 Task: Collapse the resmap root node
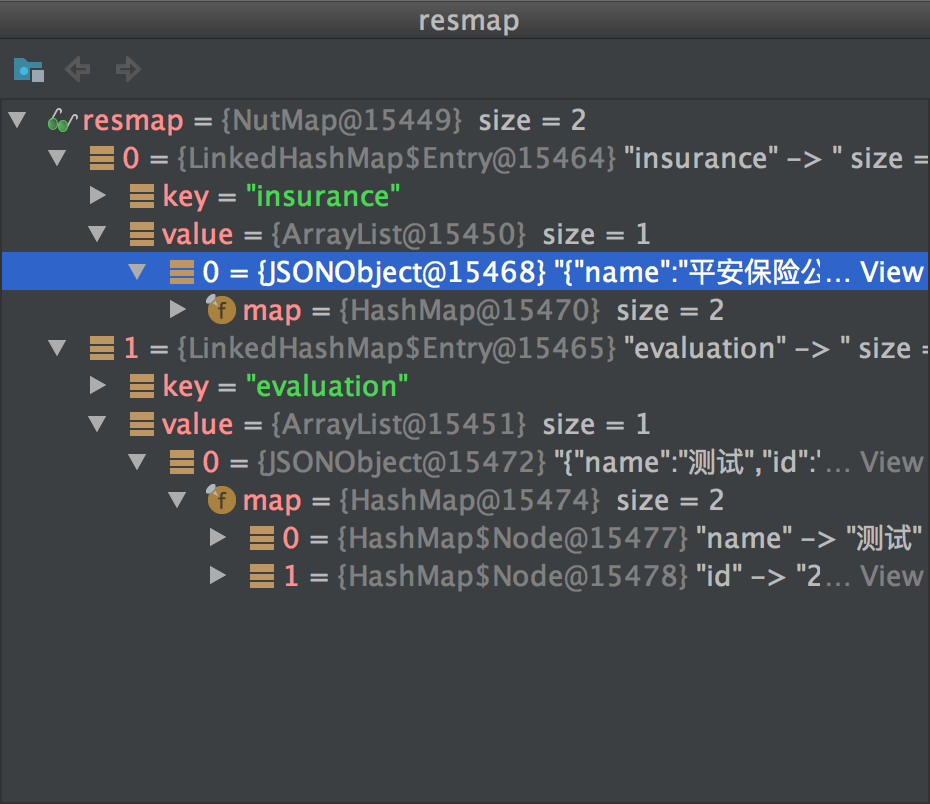tap(17, 121)
